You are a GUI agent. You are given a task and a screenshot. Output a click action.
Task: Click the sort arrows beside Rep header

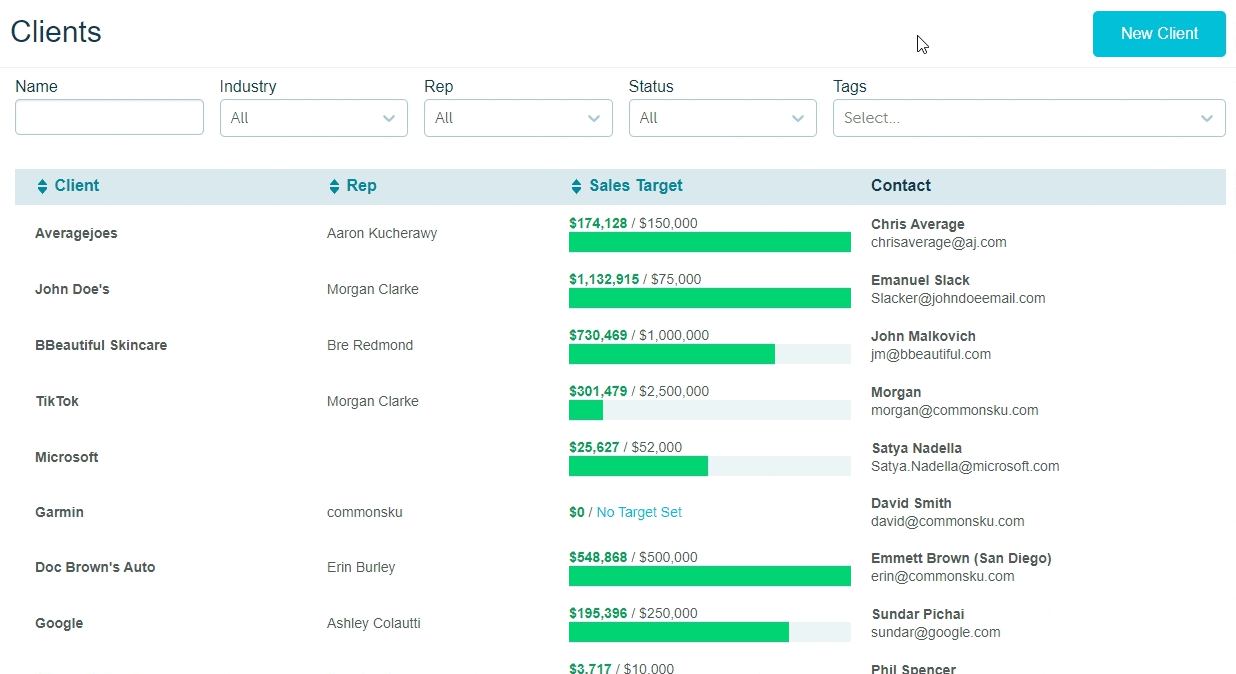[x=334, y=186]
